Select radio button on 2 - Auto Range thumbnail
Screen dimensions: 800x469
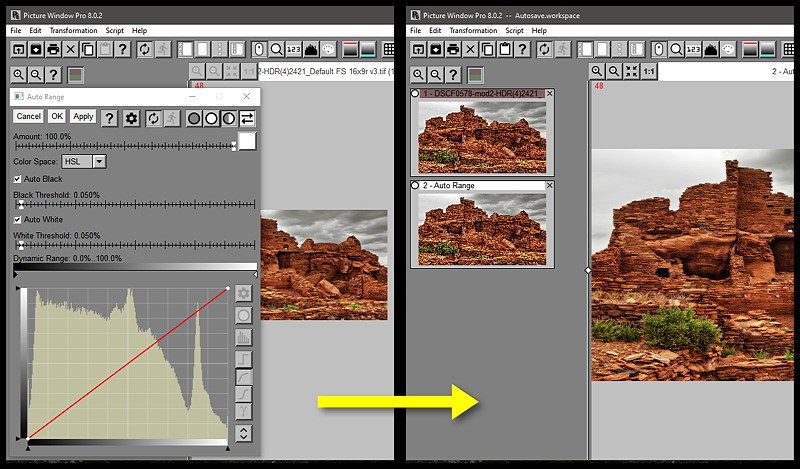point(415,186)
